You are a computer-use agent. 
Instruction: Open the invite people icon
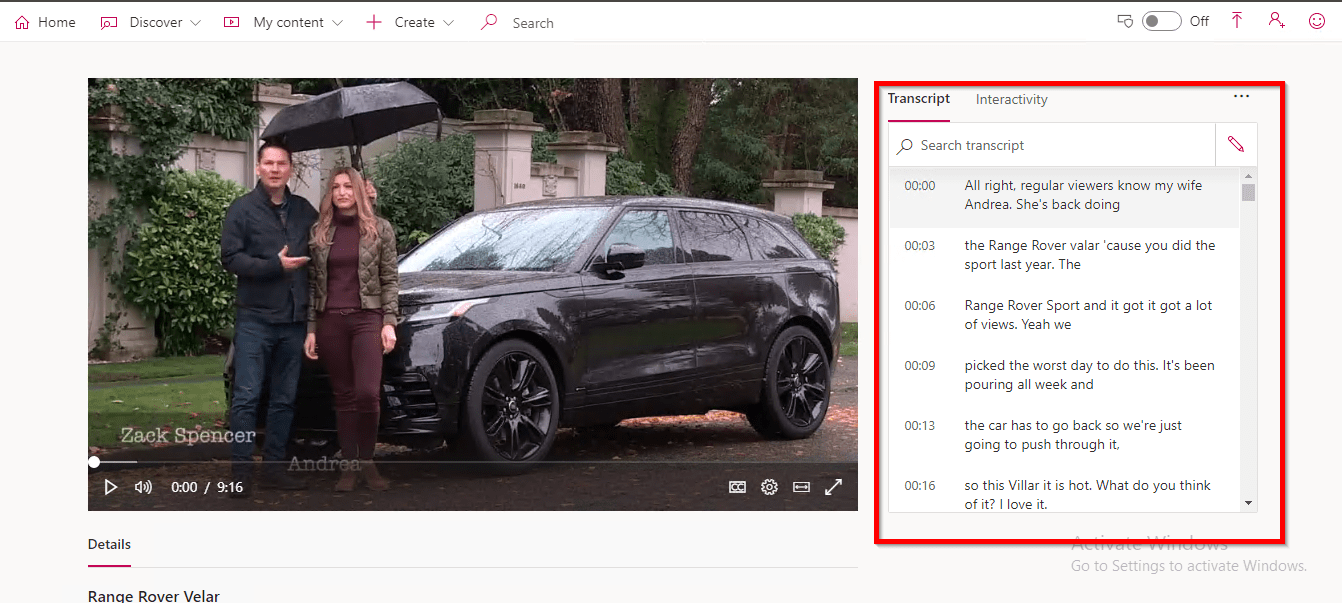tap(1276, 21)
